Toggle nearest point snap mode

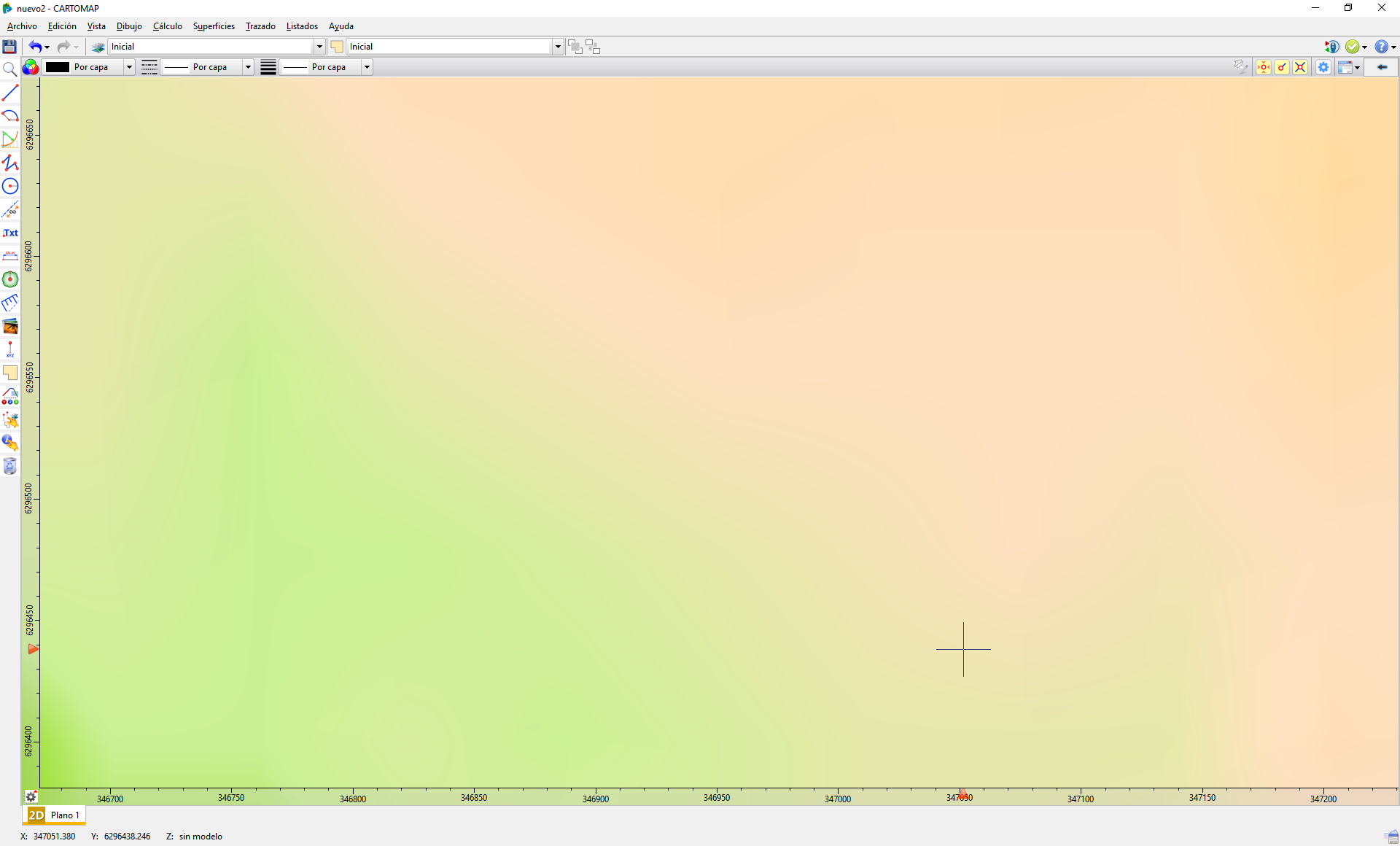click(1264, 67)
